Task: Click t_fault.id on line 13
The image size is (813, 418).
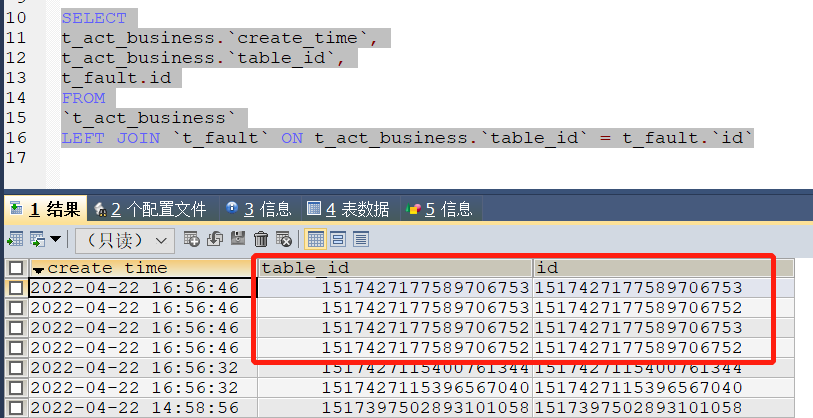Action: coord(116,78)
